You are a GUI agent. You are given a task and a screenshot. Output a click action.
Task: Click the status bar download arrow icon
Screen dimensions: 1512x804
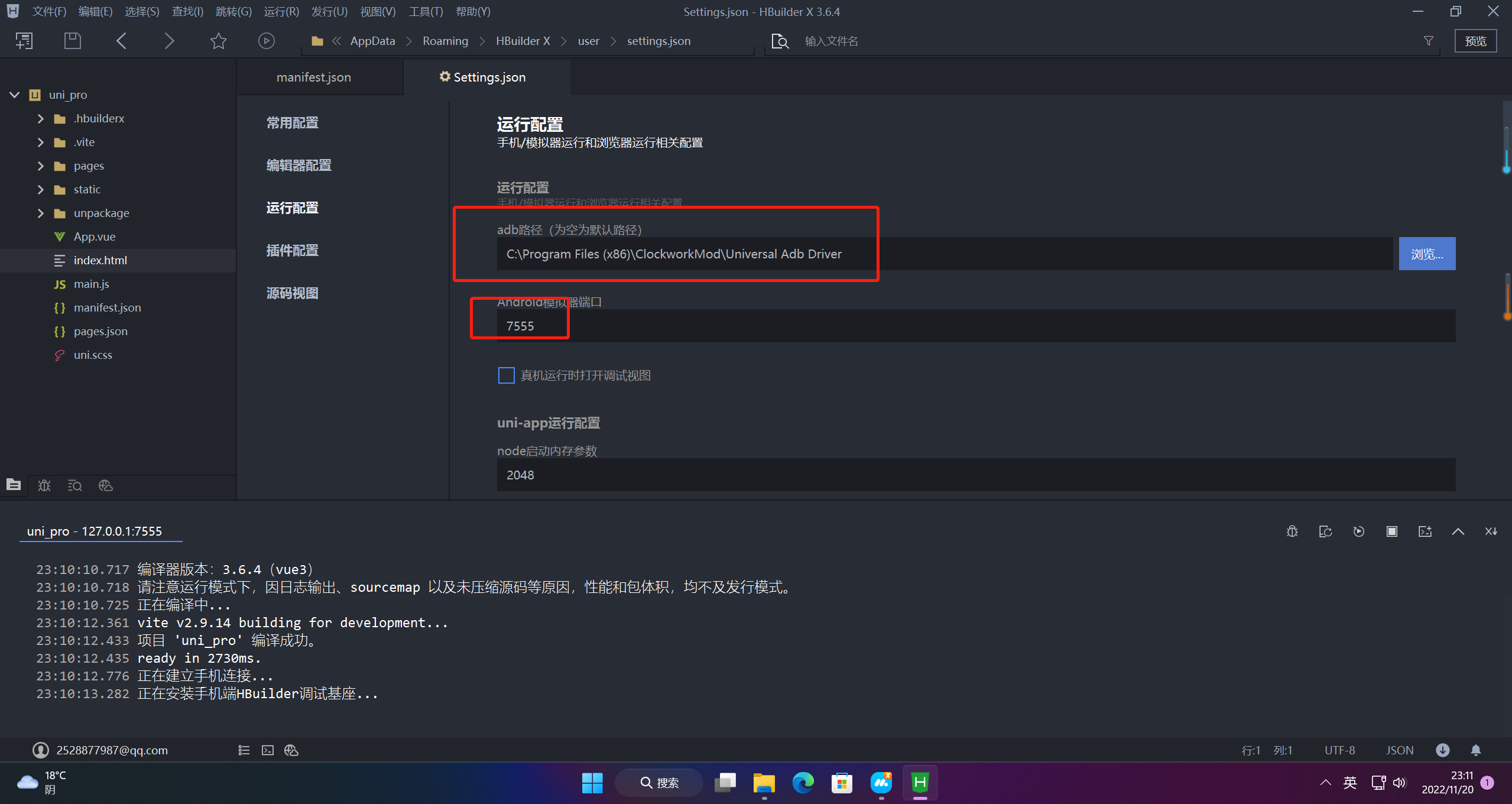tap(1443, 750)
